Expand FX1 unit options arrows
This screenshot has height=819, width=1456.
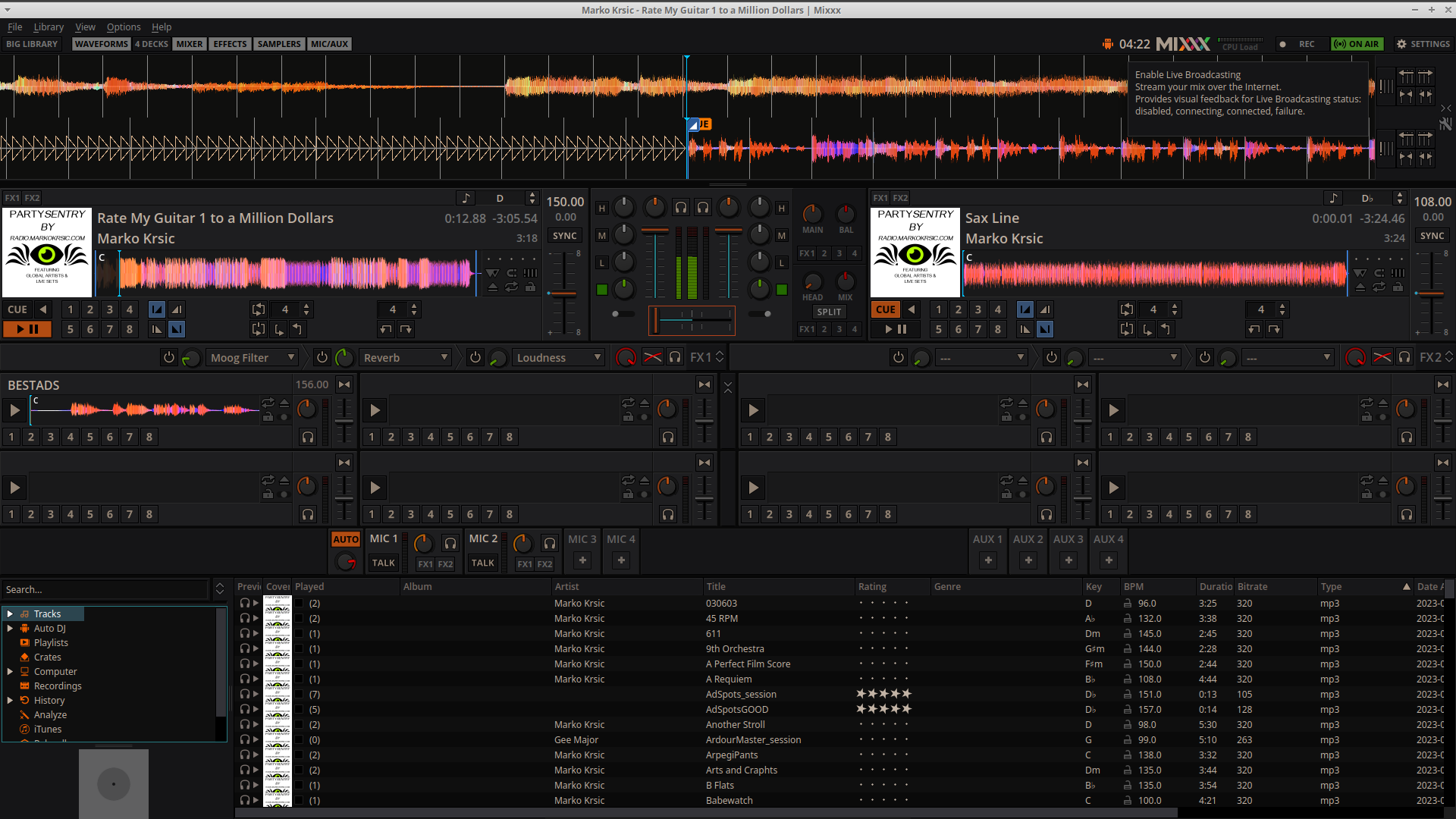pyautogui.click(x=720, y=357)
